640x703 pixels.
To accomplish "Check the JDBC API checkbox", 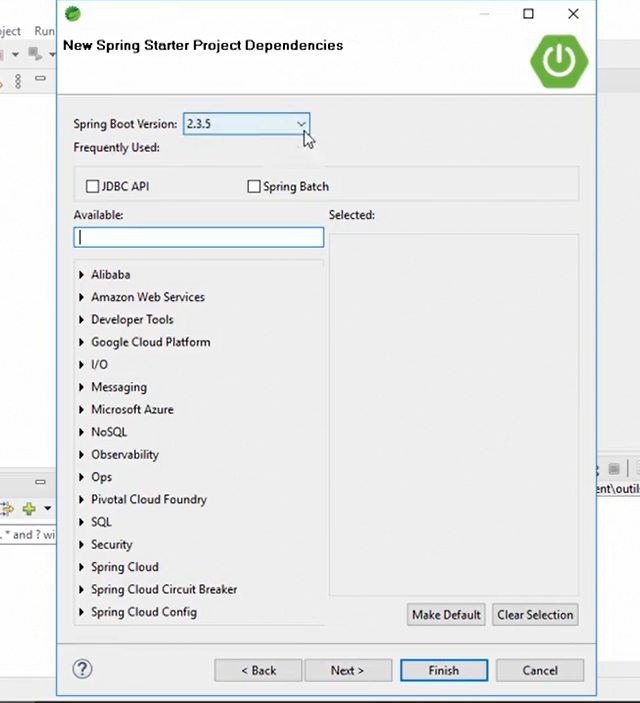I will click(x=92, y=186).
